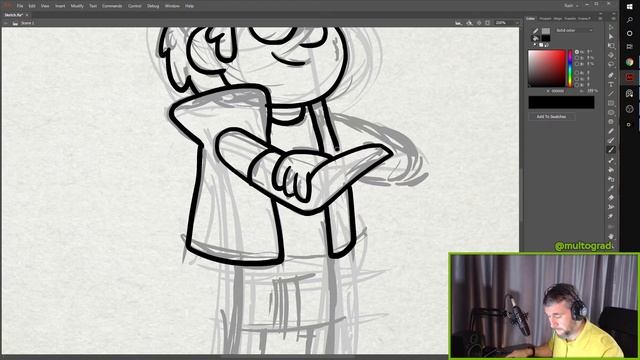Select the Width tool
640x360 pixels.
point(611,207)
